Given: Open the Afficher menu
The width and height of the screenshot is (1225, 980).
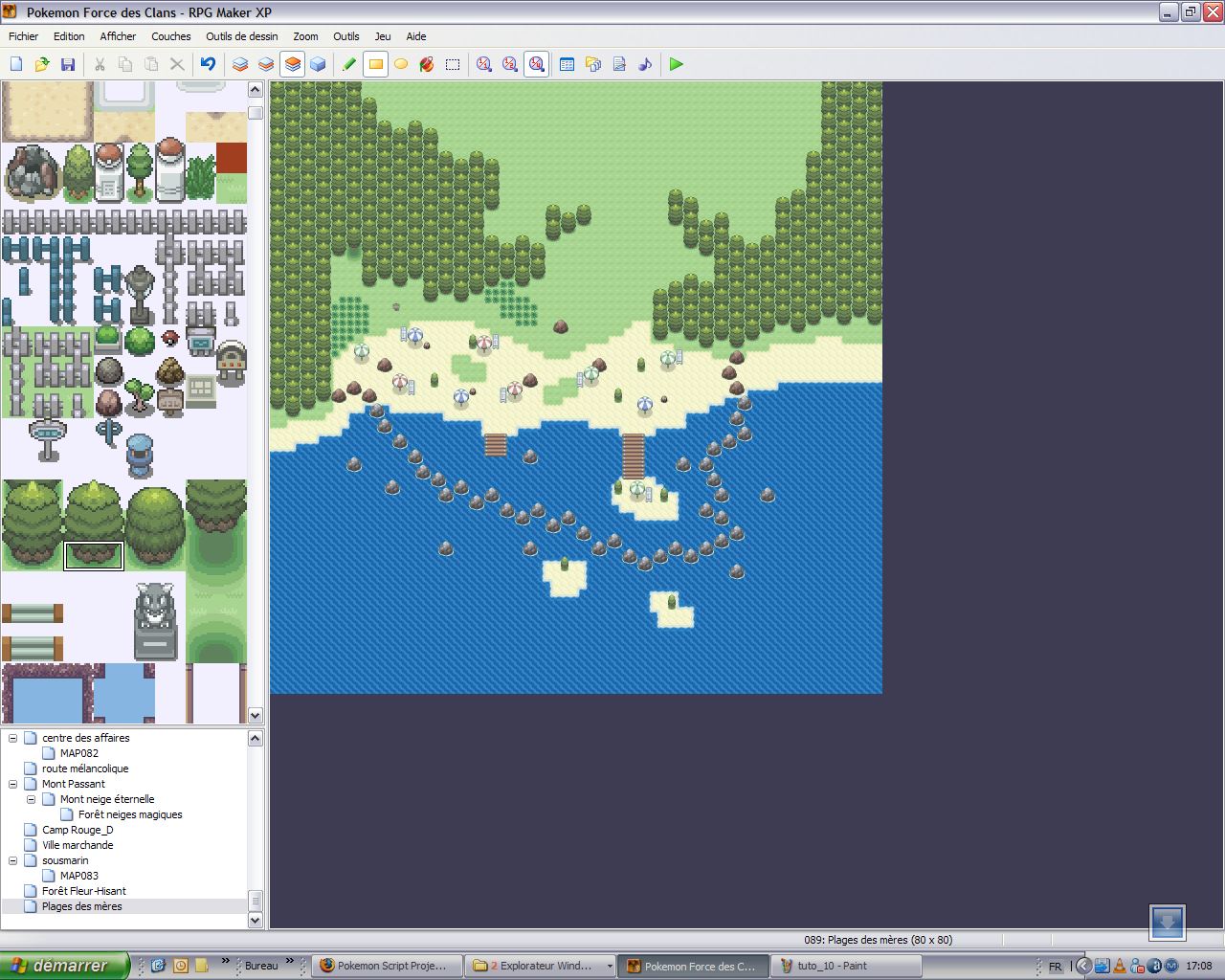Looking at the screenshot, I should (118, 36).
